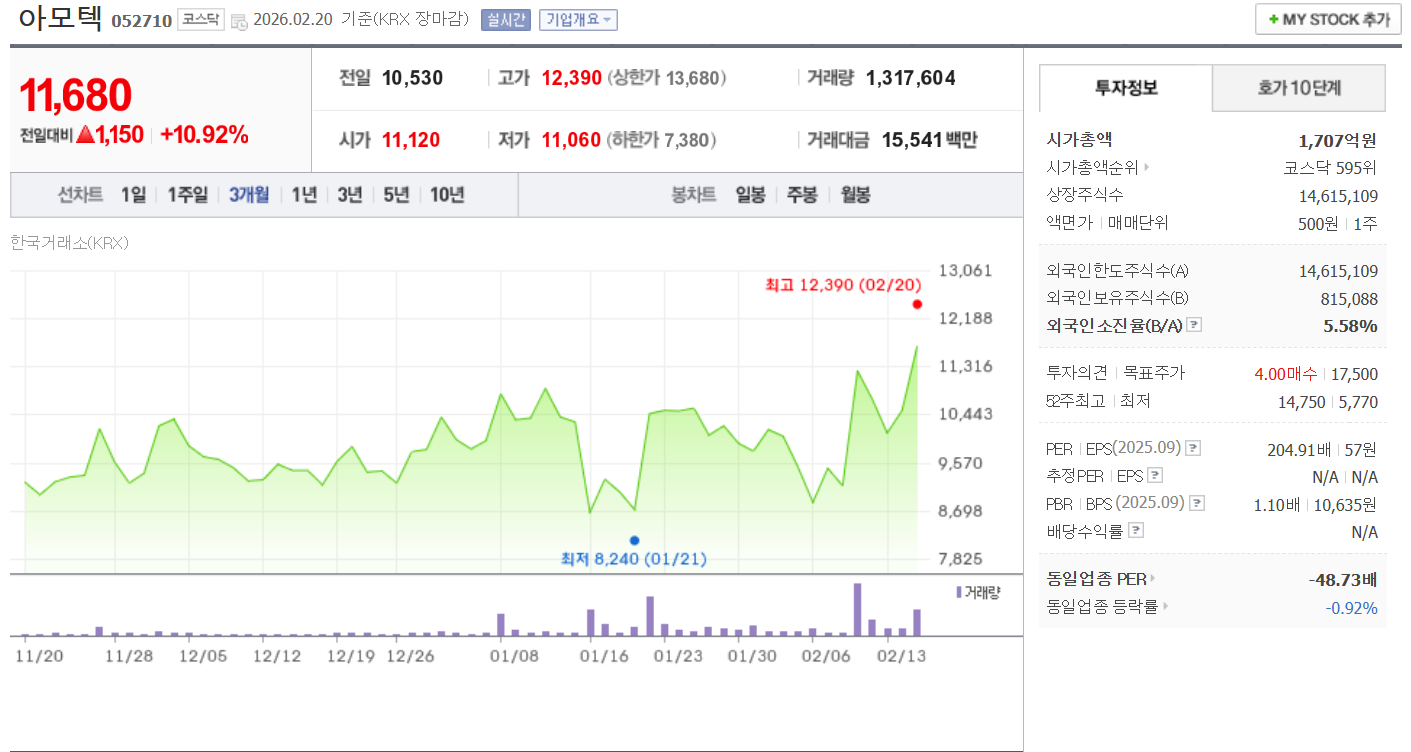Click the PER value 204.91배
This screenshot has height=752, width=1411.
pos(1300,449)
